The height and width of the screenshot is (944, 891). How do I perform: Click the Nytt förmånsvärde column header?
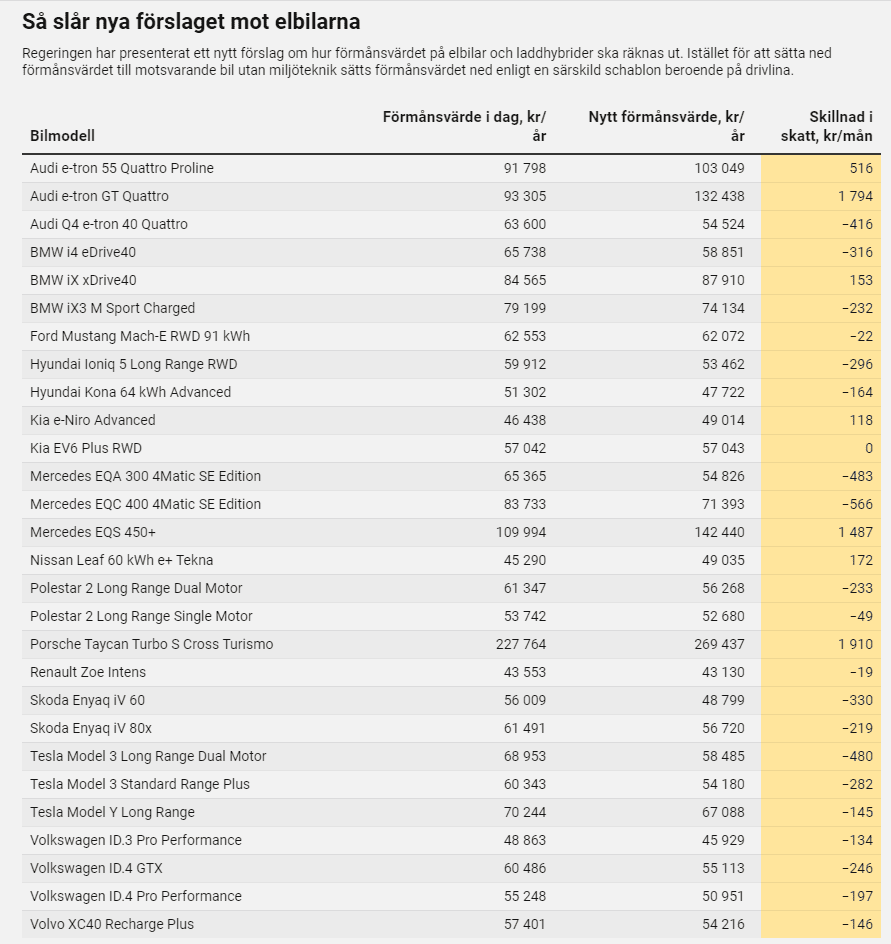[x=666, y=126]
